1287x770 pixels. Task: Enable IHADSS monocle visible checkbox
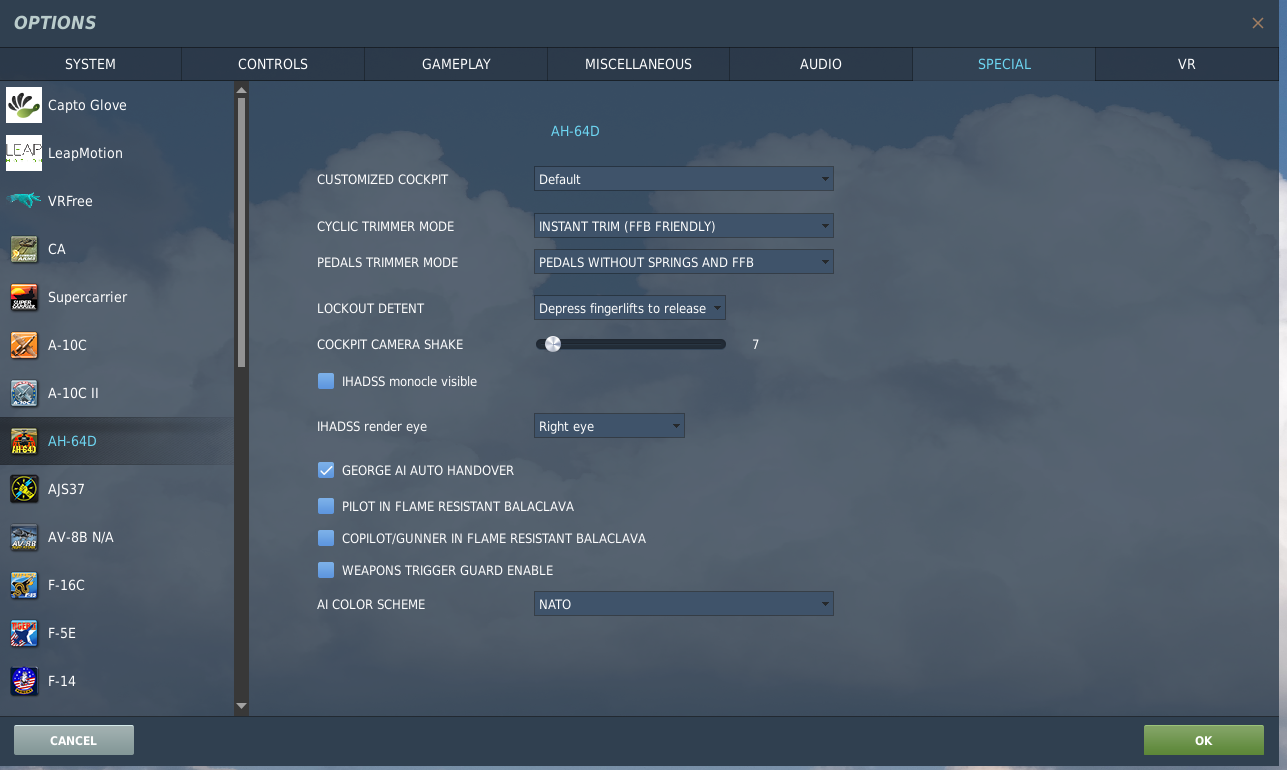(x=326, y=381)
